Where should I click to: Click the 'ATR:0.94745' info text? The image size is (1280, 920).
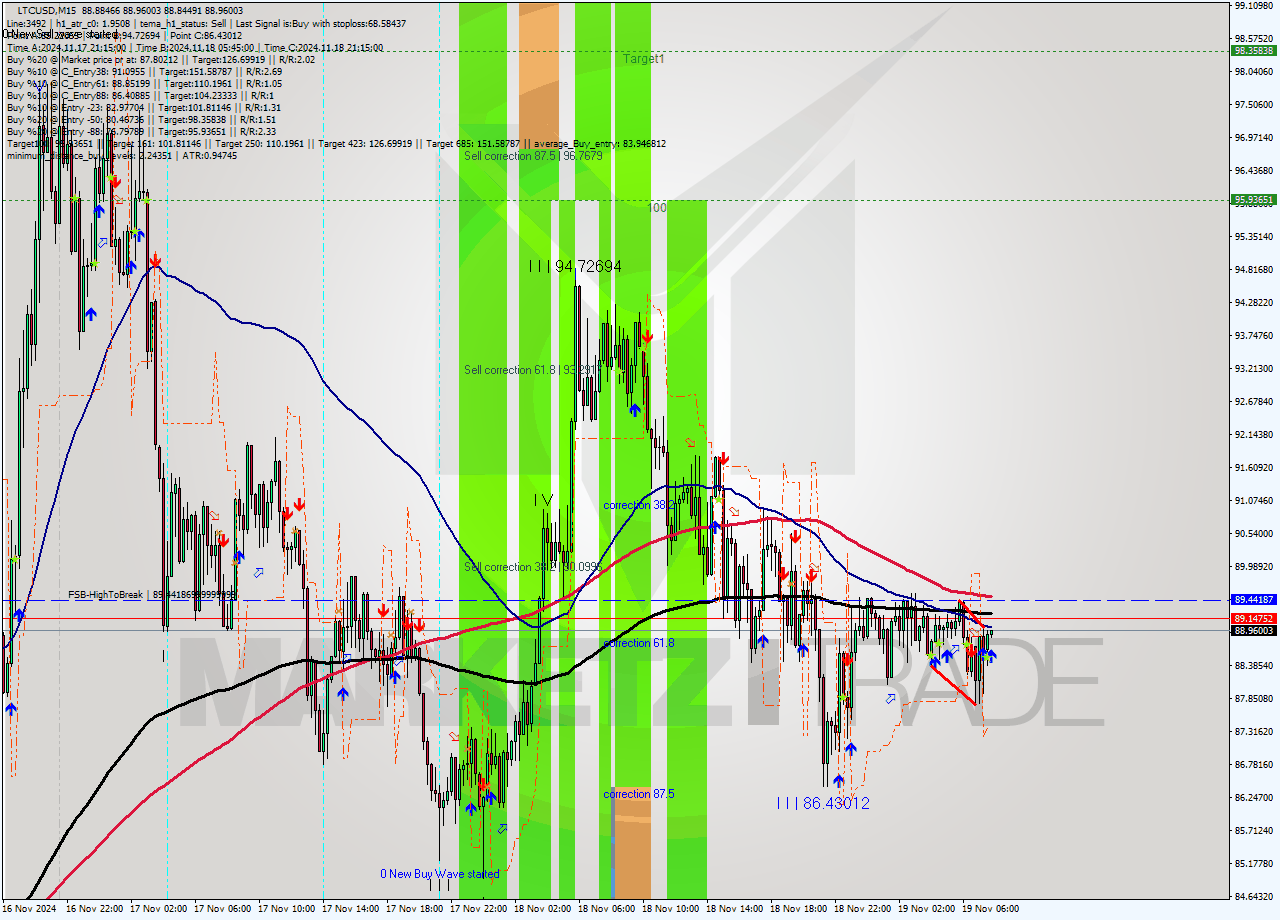(210, 155)
